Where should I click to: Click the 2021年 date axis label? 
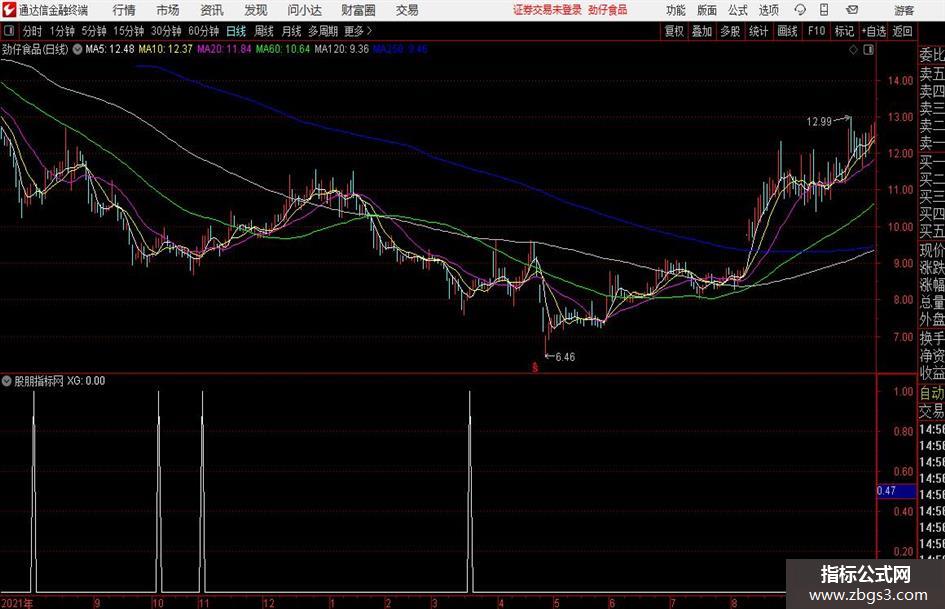pyautogui.click(x=17, y=603)
